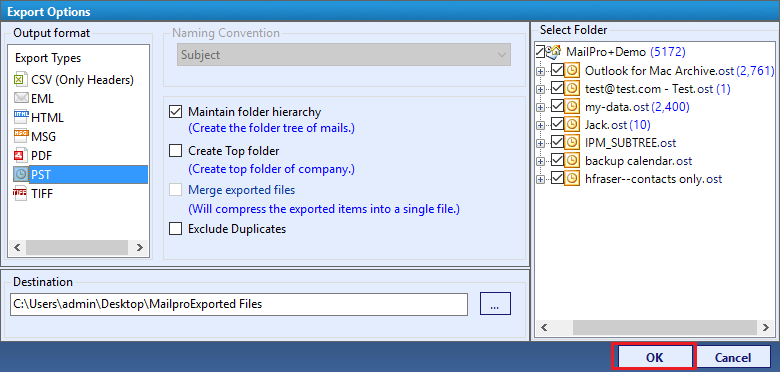This screenshot has height=372, width=780.
Task: Click OK to confirm export options
Action: coord(655,357)
